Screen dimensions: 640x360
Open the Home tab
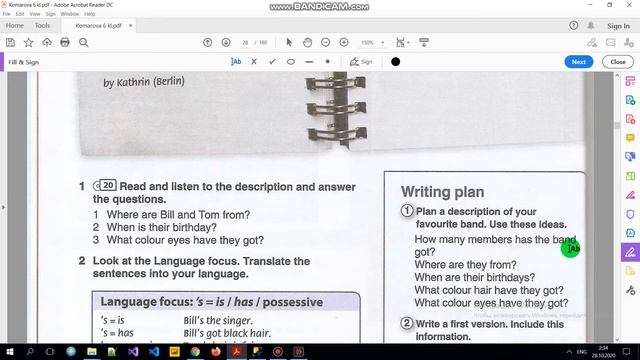coord(15,25)
